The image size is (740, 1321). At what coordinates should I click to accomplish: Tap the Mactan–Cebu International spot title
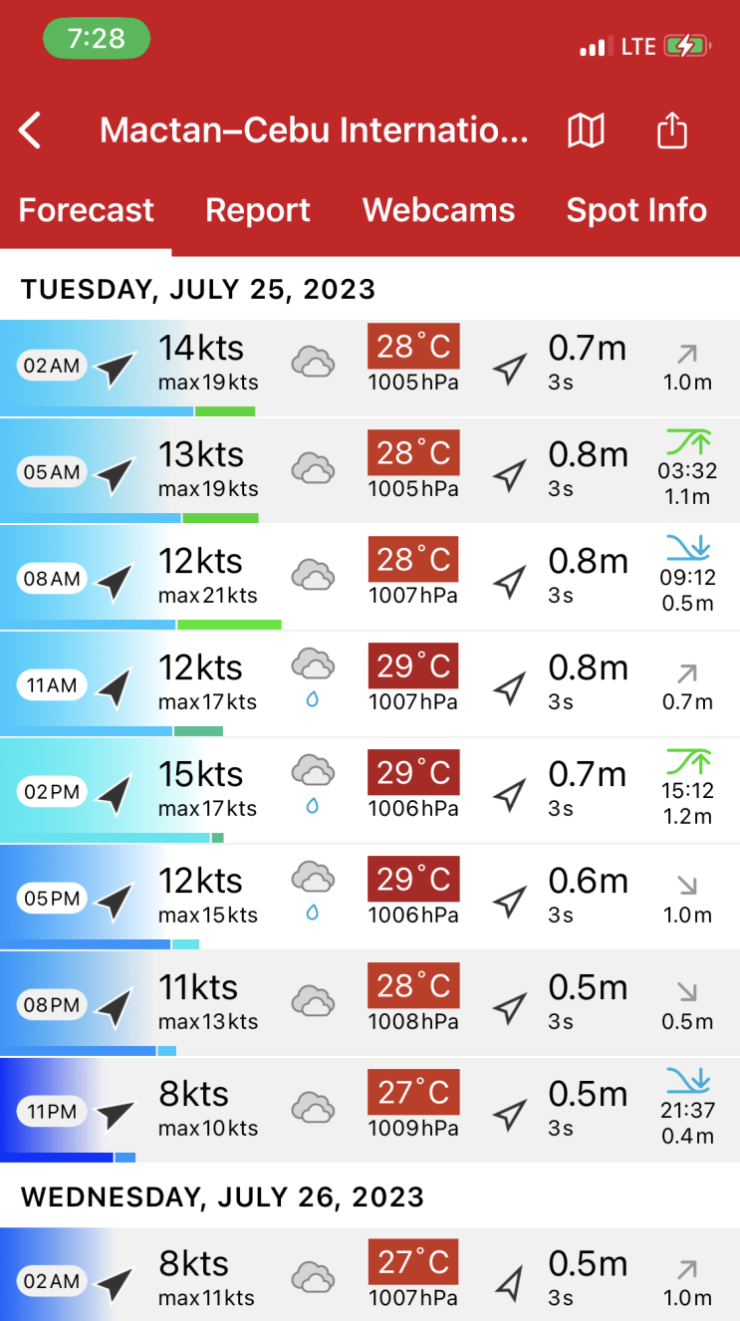[x=314, y=131]
